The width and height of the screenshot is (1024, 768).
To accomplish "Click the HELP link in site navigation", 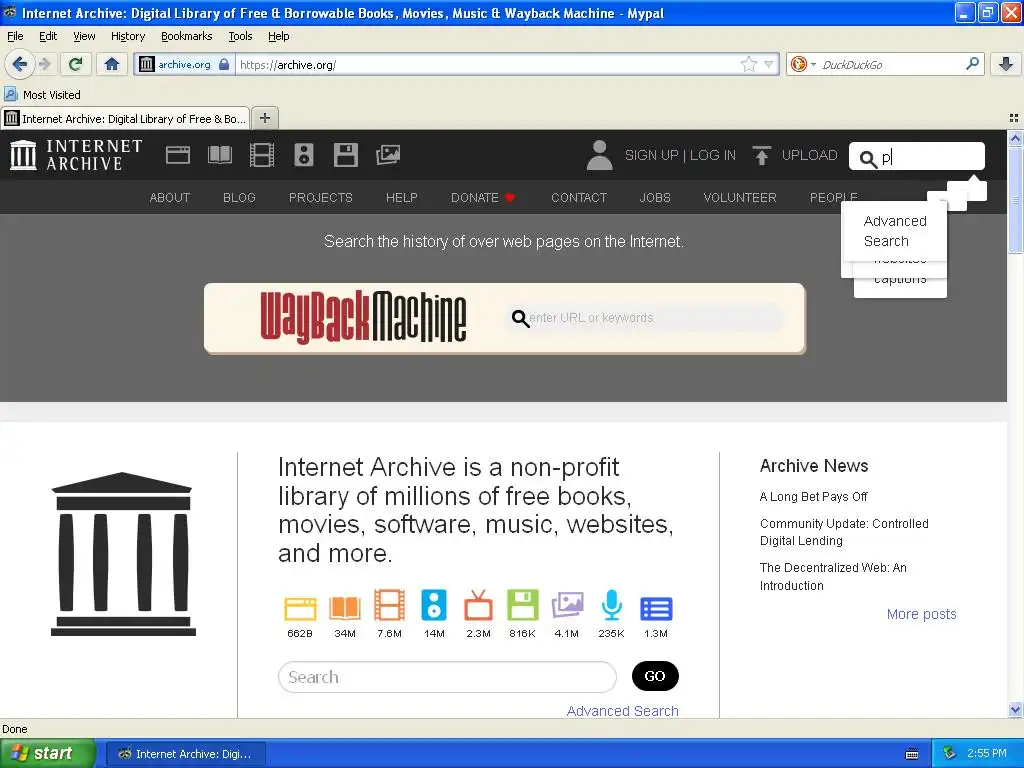I will [x=402, y=197].
